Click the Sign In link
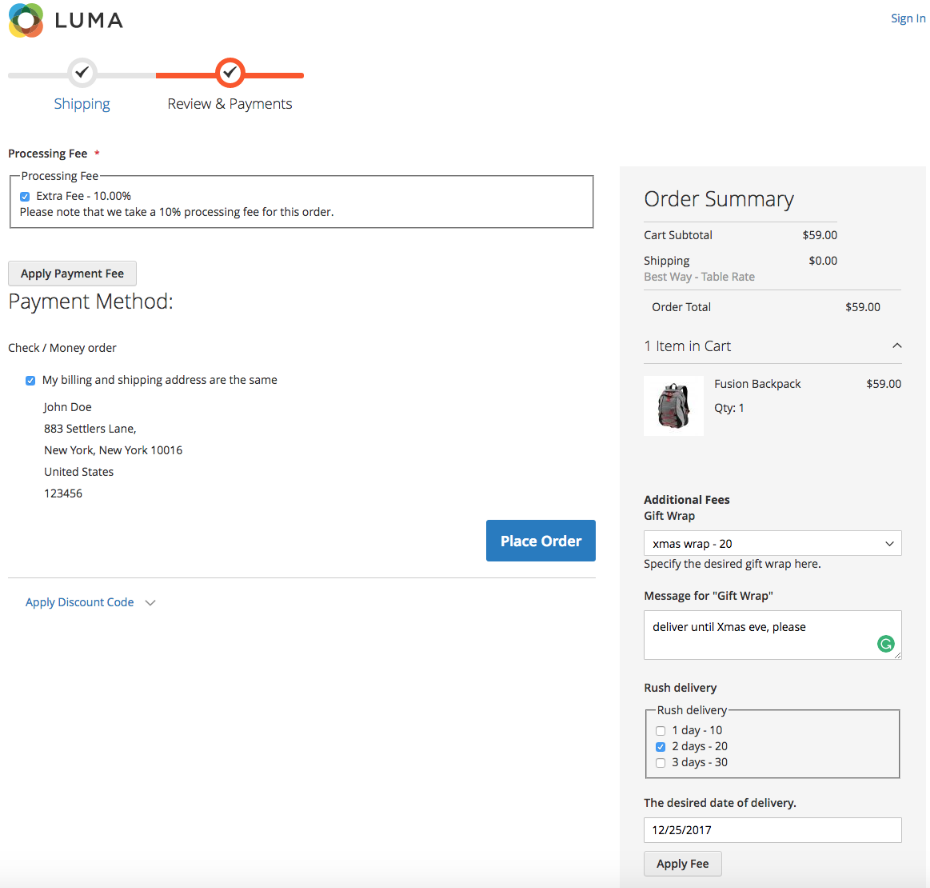The height and width of the screenshot is (888, 930). 907,18
